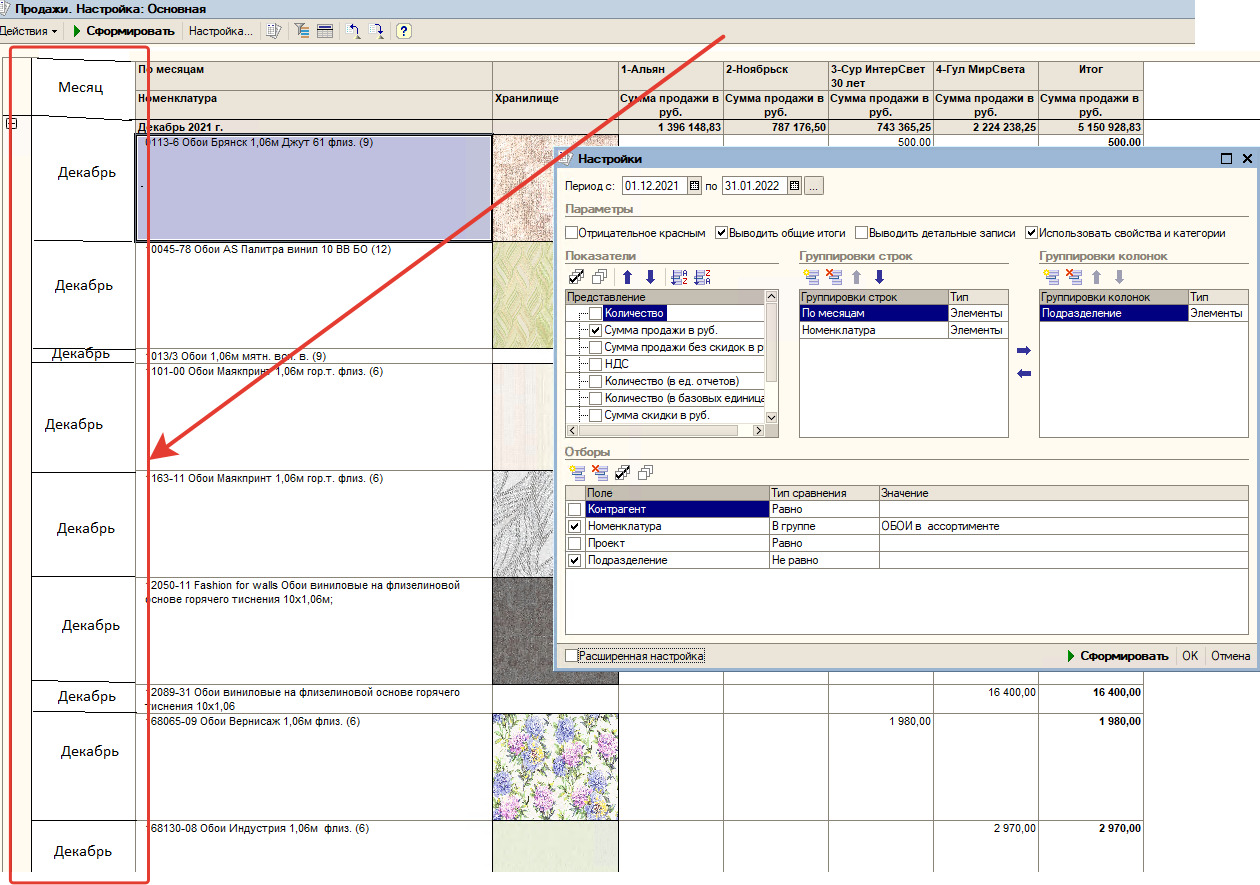Open Настройка... in the main toolbar
Screen dimensions: 1260x885
220,31
